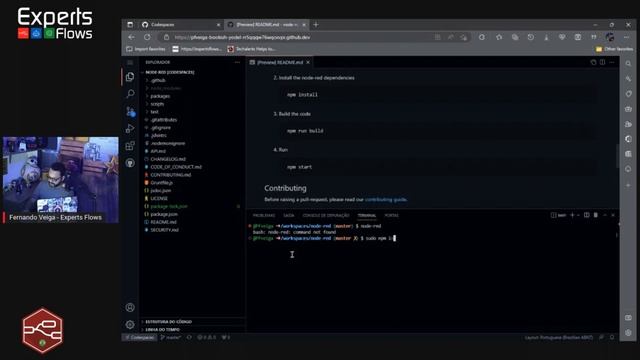The image size is (640, 360).
Task: Close the terminal panel
Action: coord(613,215)
